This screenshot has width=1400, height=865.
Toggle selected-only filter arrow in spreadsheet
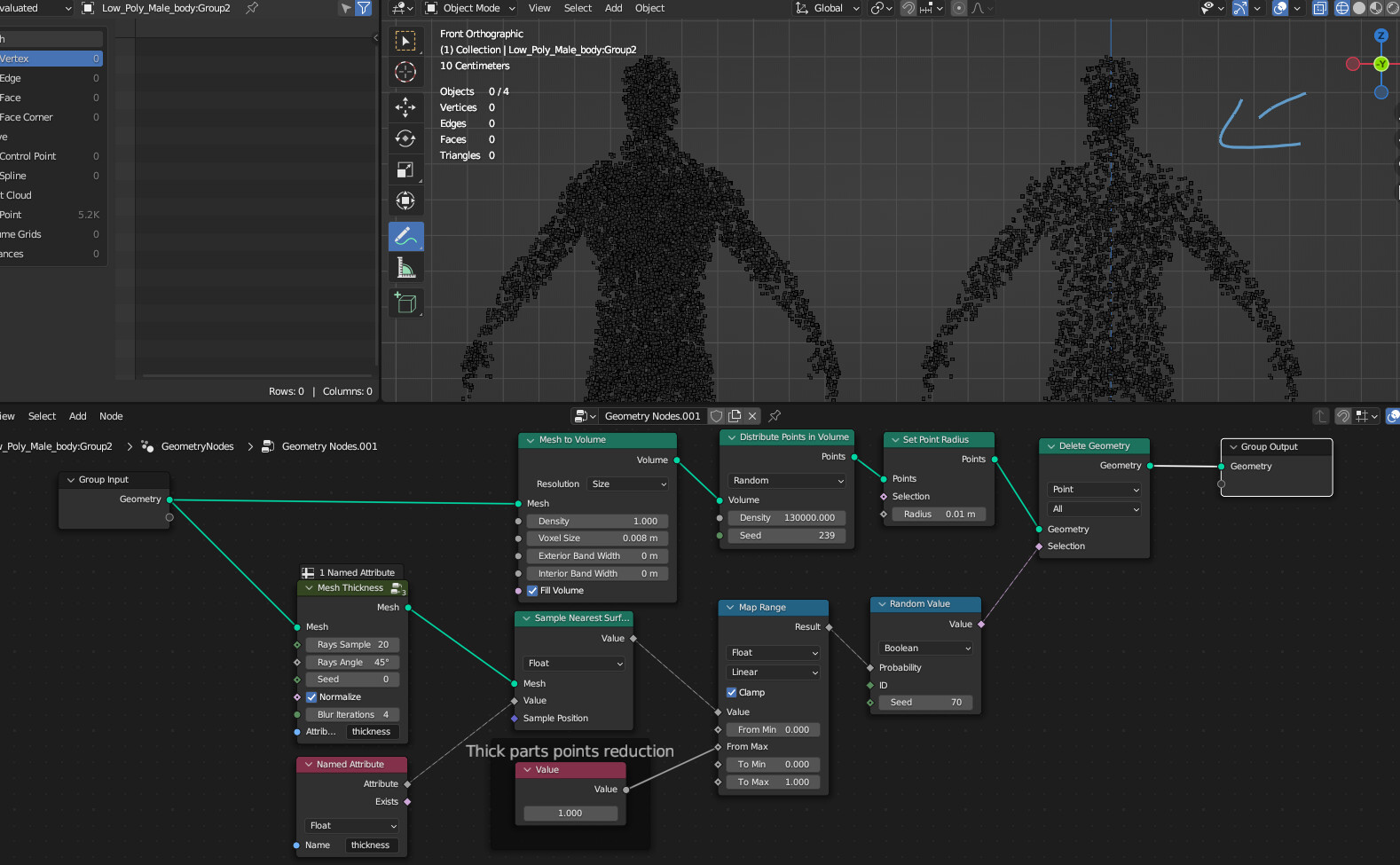coord(346,8)
